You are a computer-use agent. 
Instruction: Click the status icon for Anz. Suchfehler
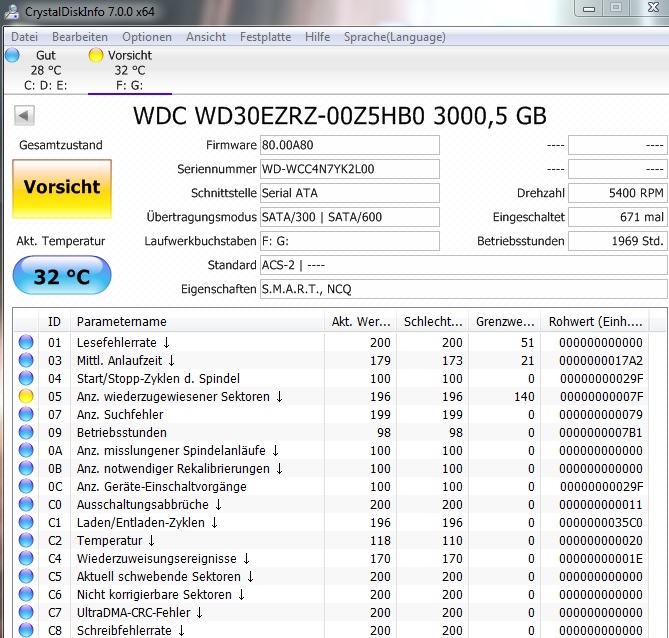coord(26,414)
